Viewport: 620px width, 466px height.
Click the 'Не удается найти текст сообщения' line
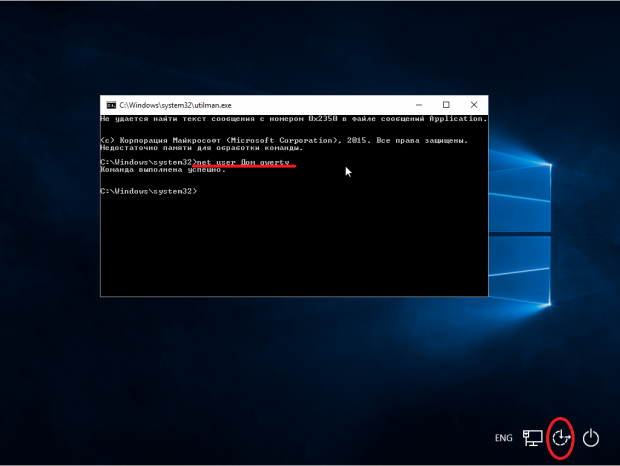(293, 119)
